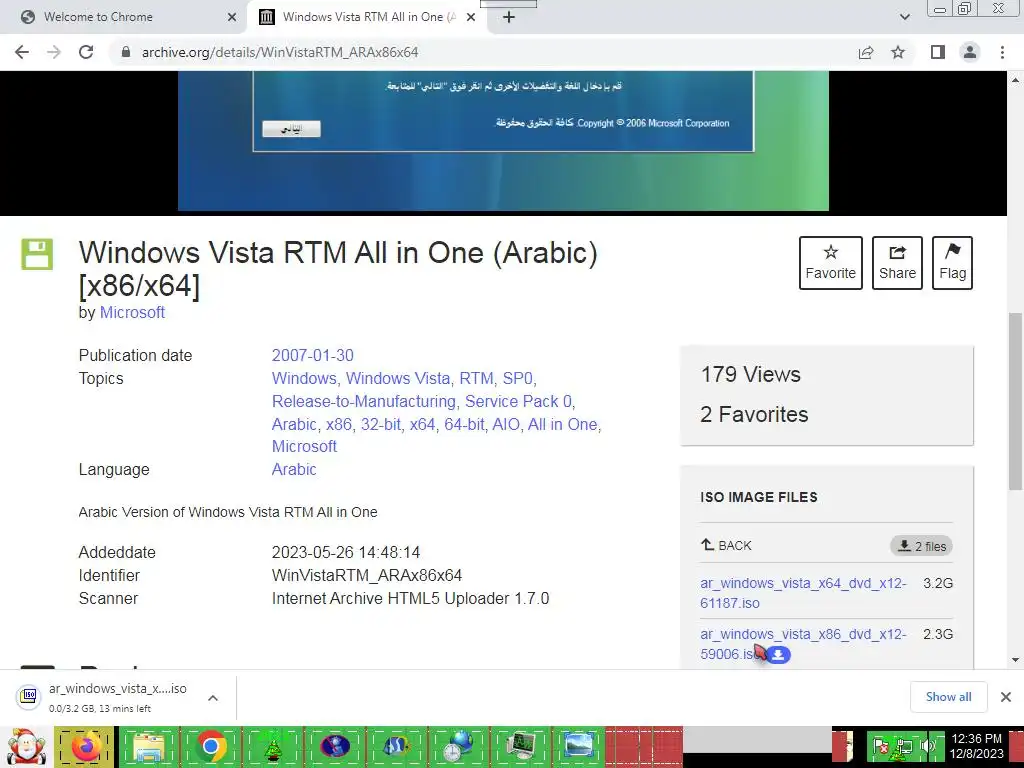Open the Service Pack 0 topic link
This screenshot has height=768, width=1024.
(519, 401)
